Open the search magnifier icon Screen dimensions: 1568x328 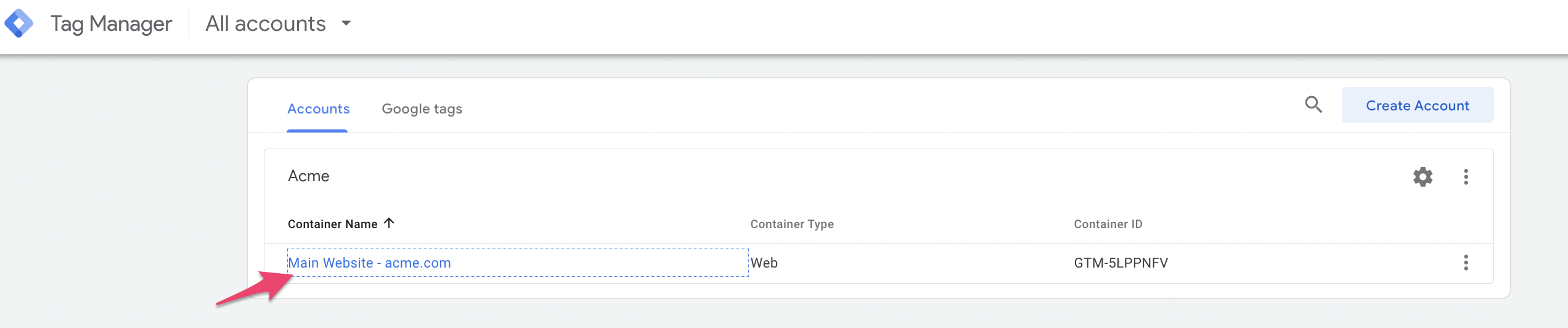tap(1313, 105)
